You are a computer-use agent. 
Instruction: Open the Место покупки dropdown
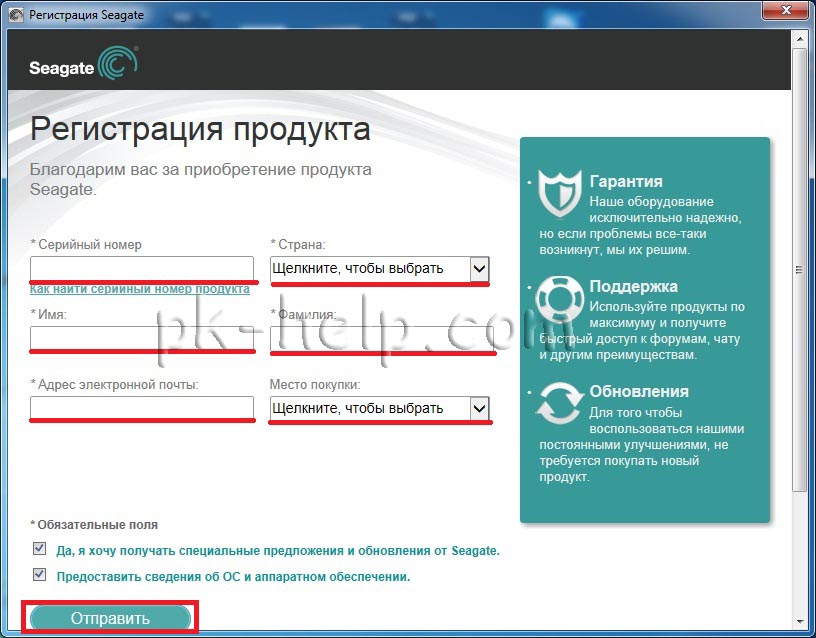tap(379, 409)
